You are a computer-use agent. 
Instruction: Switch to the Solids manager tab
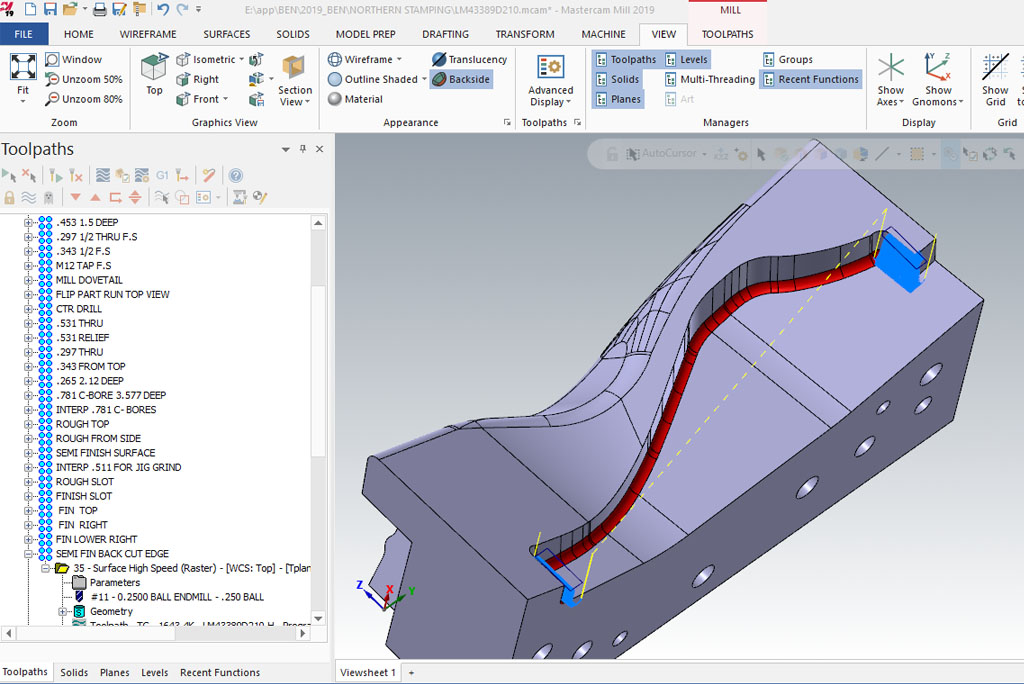pyautogui.click(x=74, y=673)
